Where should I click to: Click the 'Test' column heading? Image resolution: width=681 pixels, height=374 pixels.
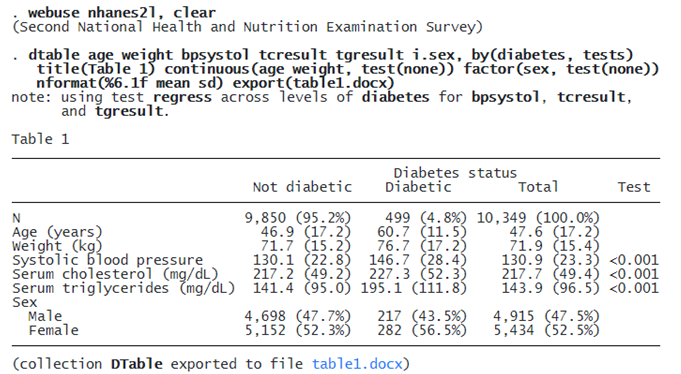[634, 187]
